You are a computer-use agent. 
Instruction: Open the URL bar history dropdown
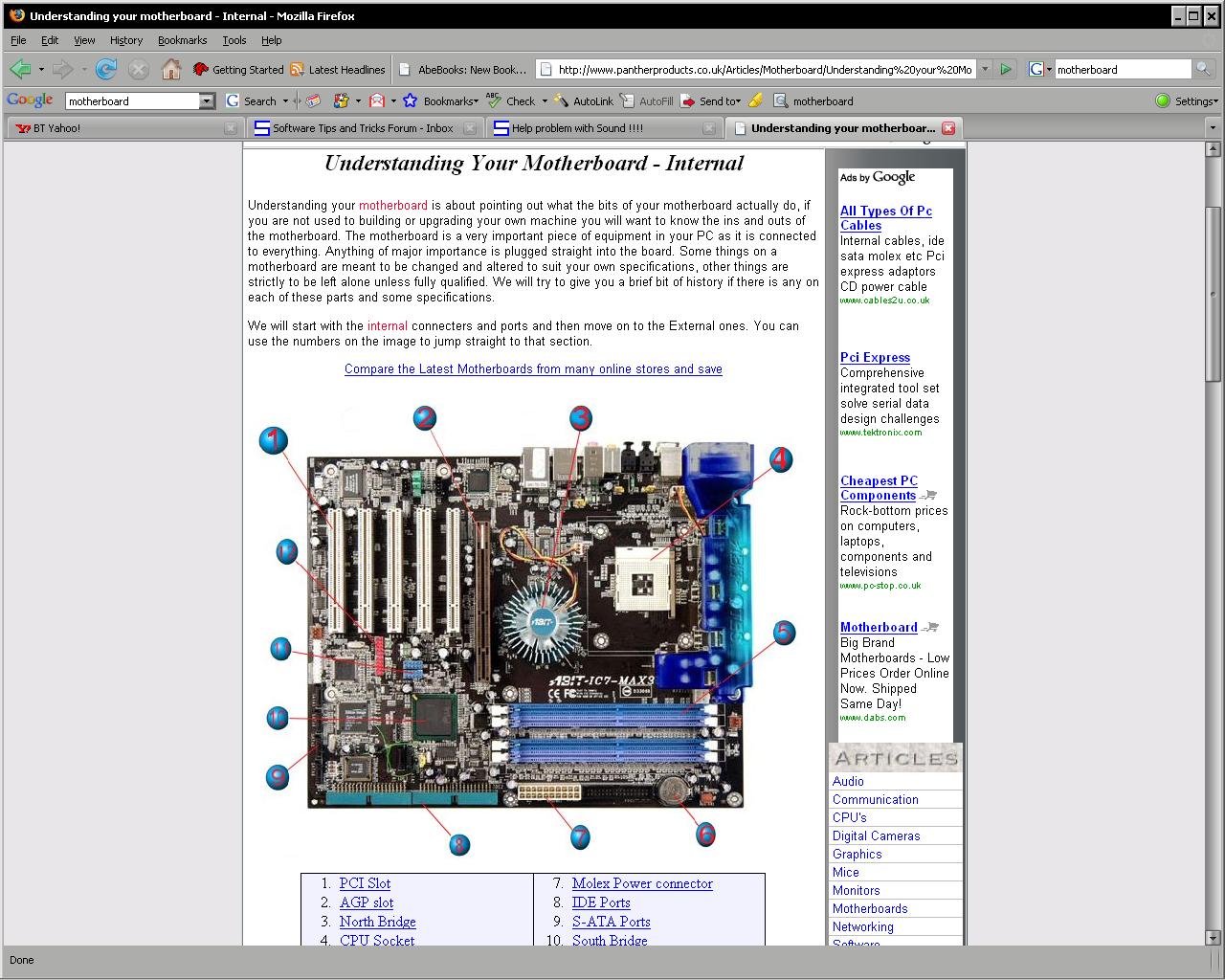click(x=986, y=69)
